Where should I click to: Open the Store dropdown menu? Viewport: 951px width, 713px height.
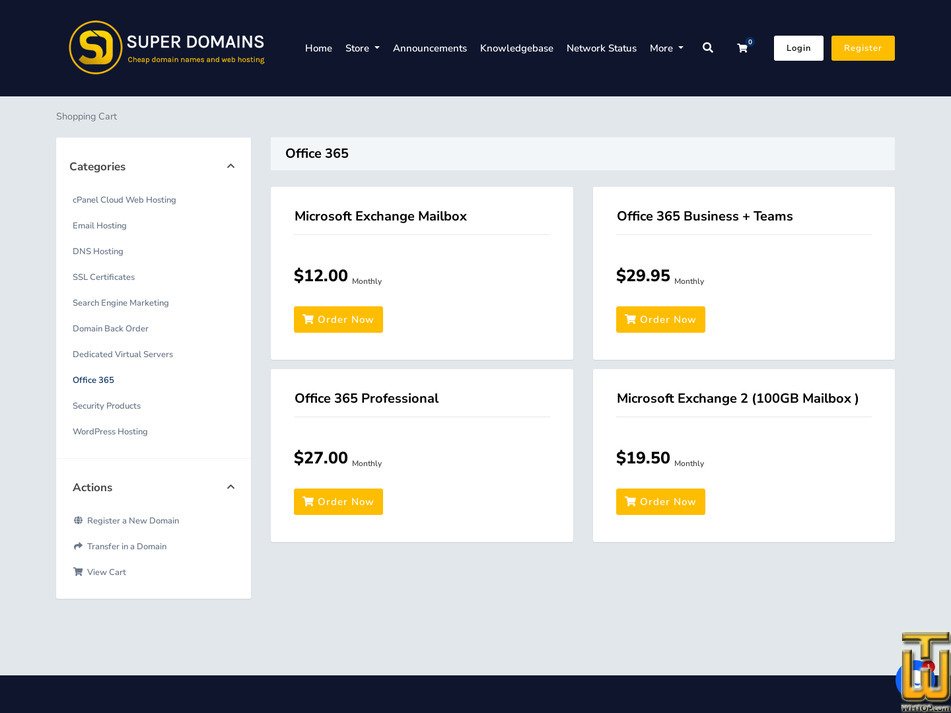362,48
